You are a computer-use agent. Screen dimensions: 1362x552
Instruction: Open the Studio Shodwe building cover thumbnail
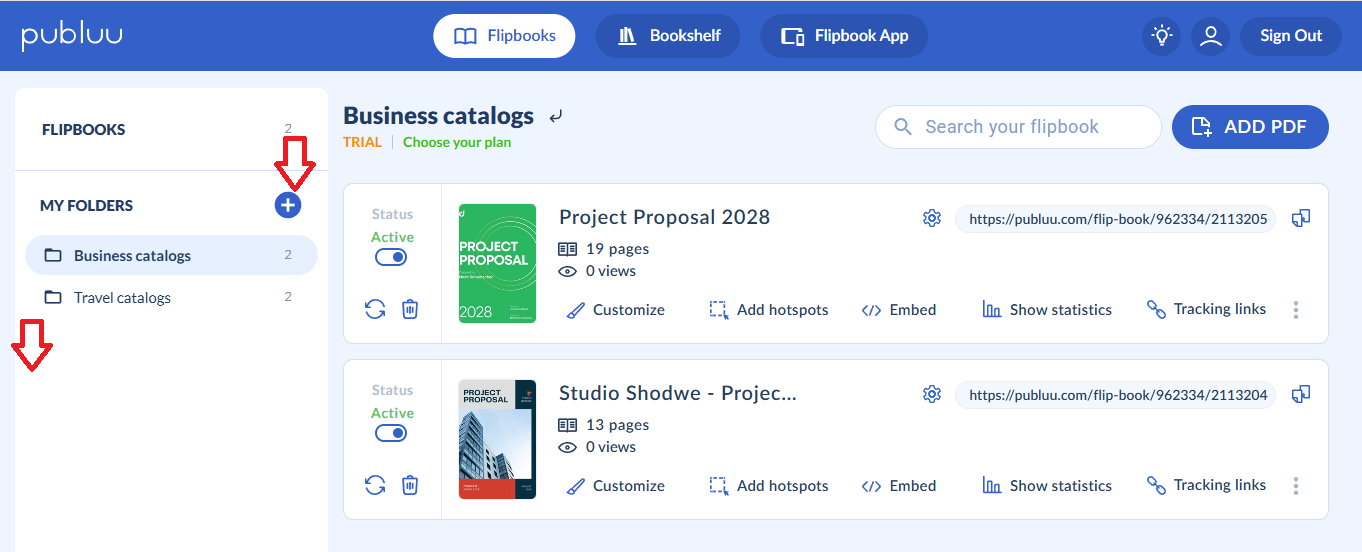point(497,439)
